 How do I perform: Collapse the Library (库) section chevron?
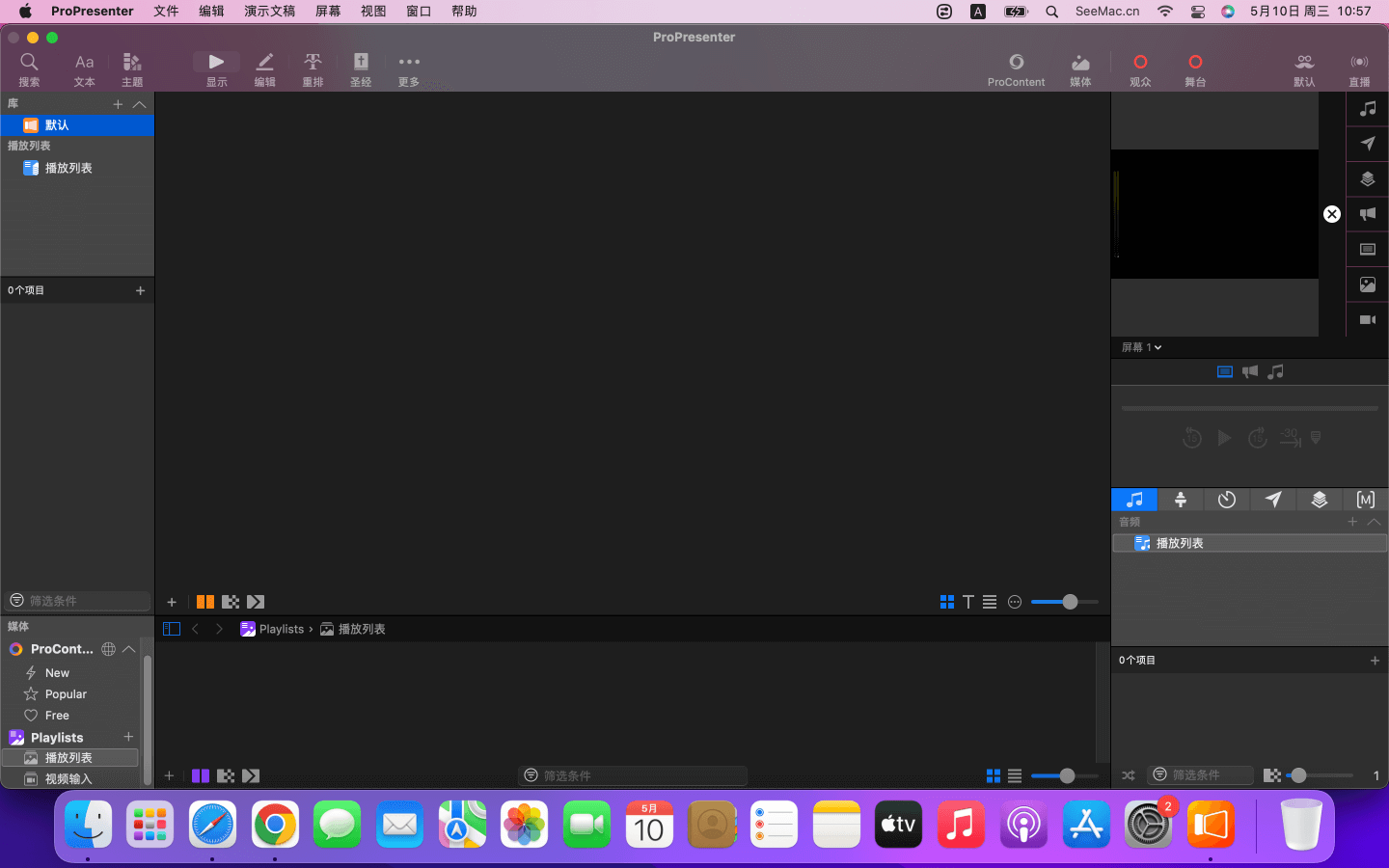coord(140,104)
